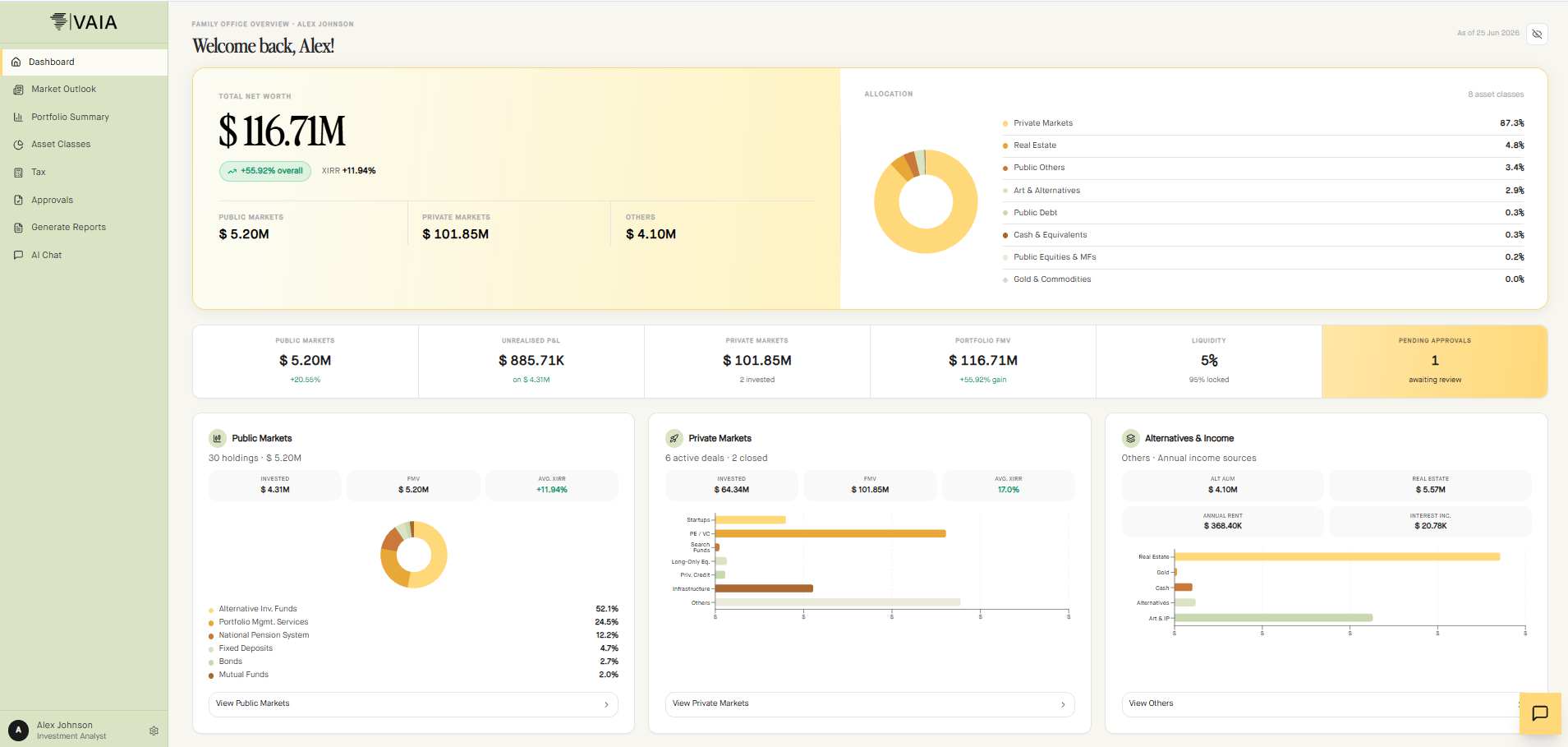This screenshot has height=747, width=1568.
Task: Open AI Chat from sidebar
Action: coord(85,255)
